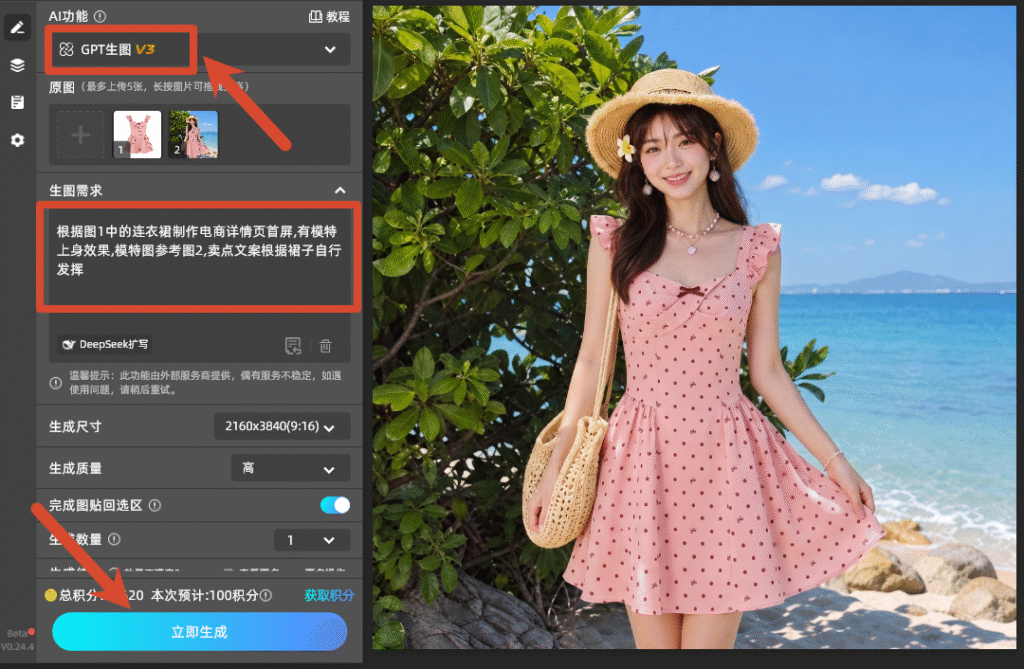The width and height of the screenshot is (1024, 669).
Task: Open the 教程 tutorial book icon
Action: click(x=315, y=16)
